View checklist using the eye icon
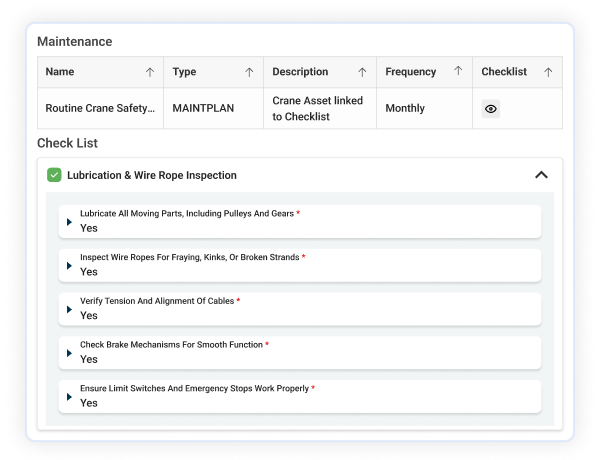This screenshot has height=460, width=600. 491,109
